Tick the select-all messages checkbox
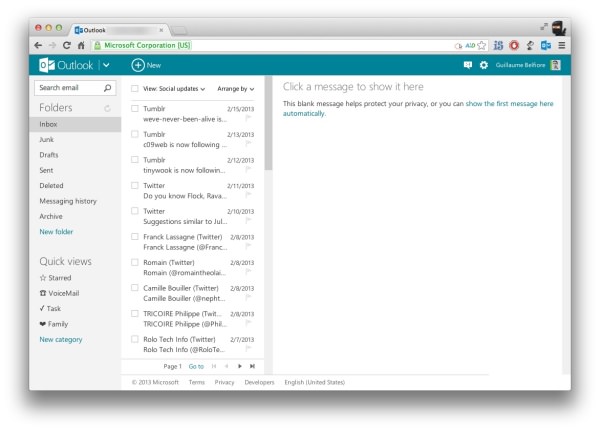600x431 pixels. pyautogui.click(x=135, y=88)
